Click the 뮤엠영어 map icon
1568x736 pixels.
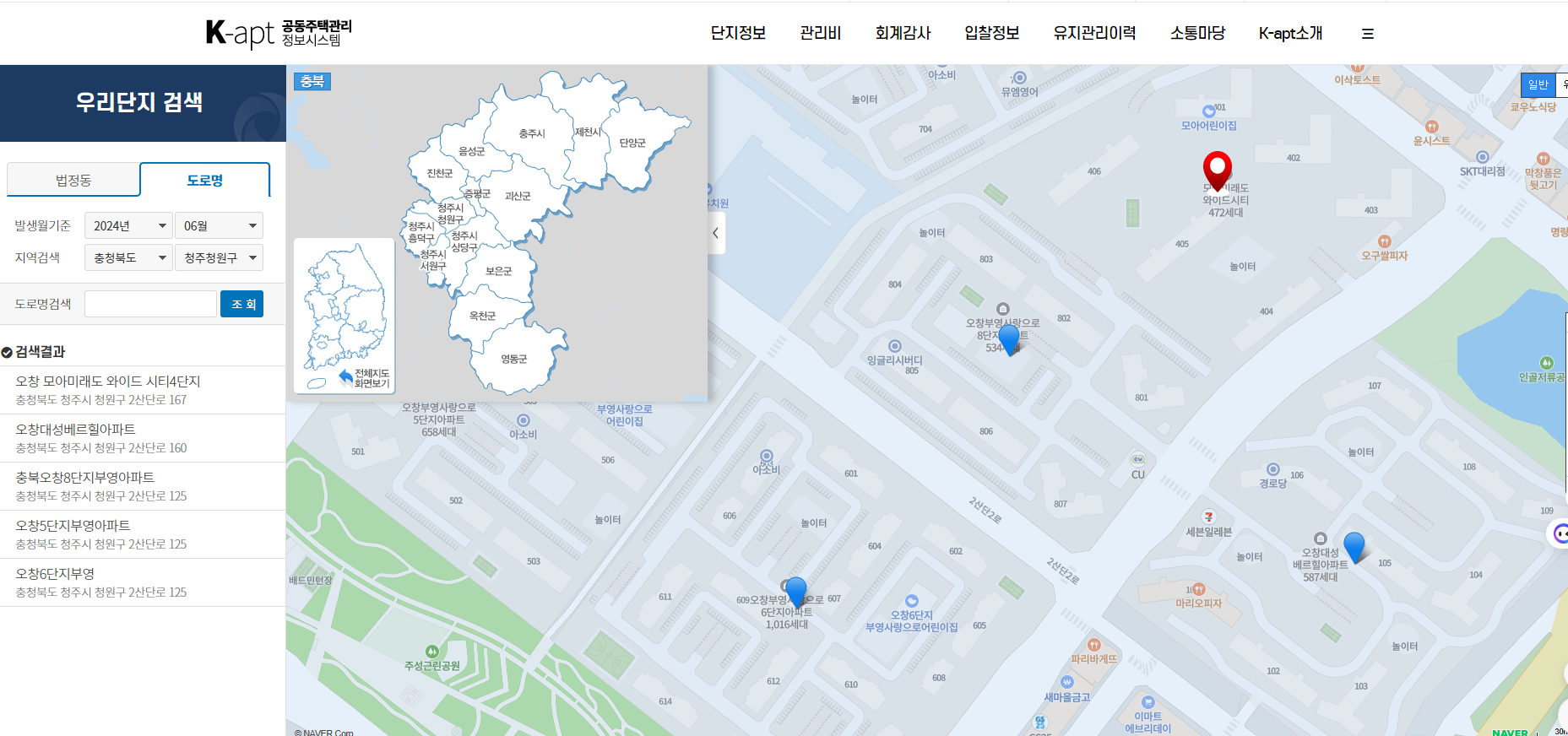tap(1020, 78)
